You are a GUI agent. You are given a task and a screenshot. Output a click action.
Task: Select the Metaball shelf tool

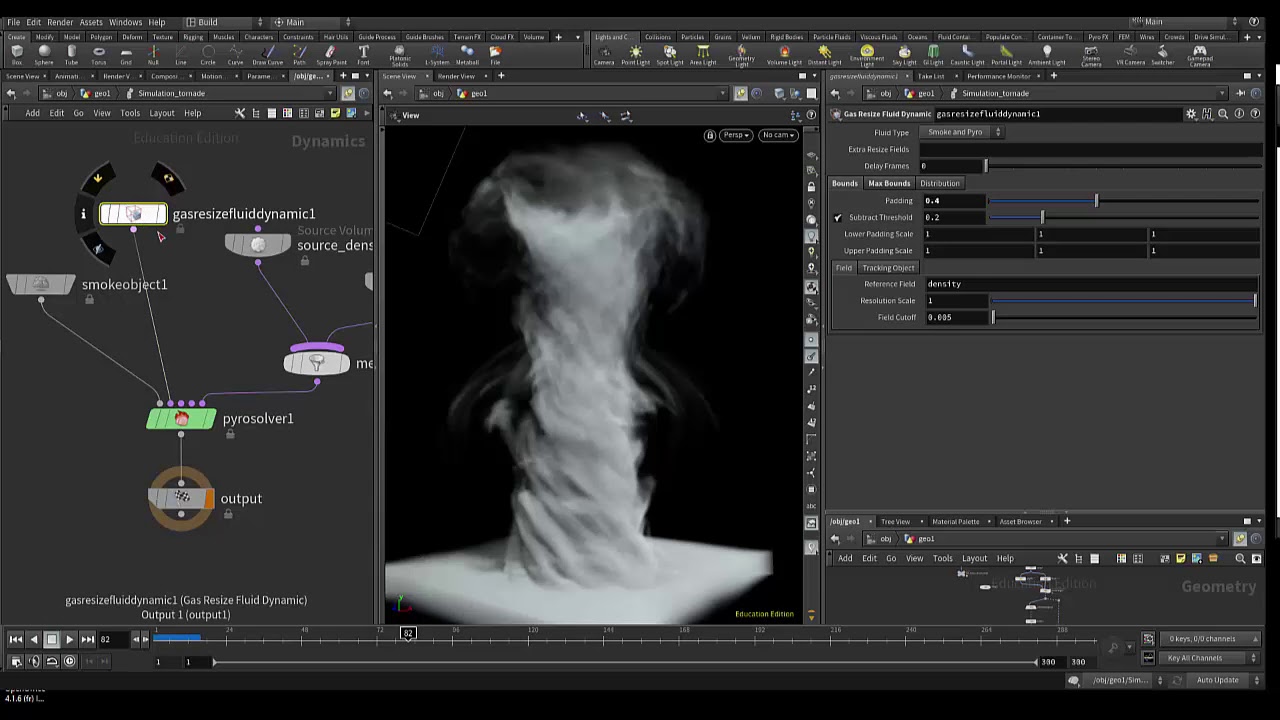[x=467, y=55]
